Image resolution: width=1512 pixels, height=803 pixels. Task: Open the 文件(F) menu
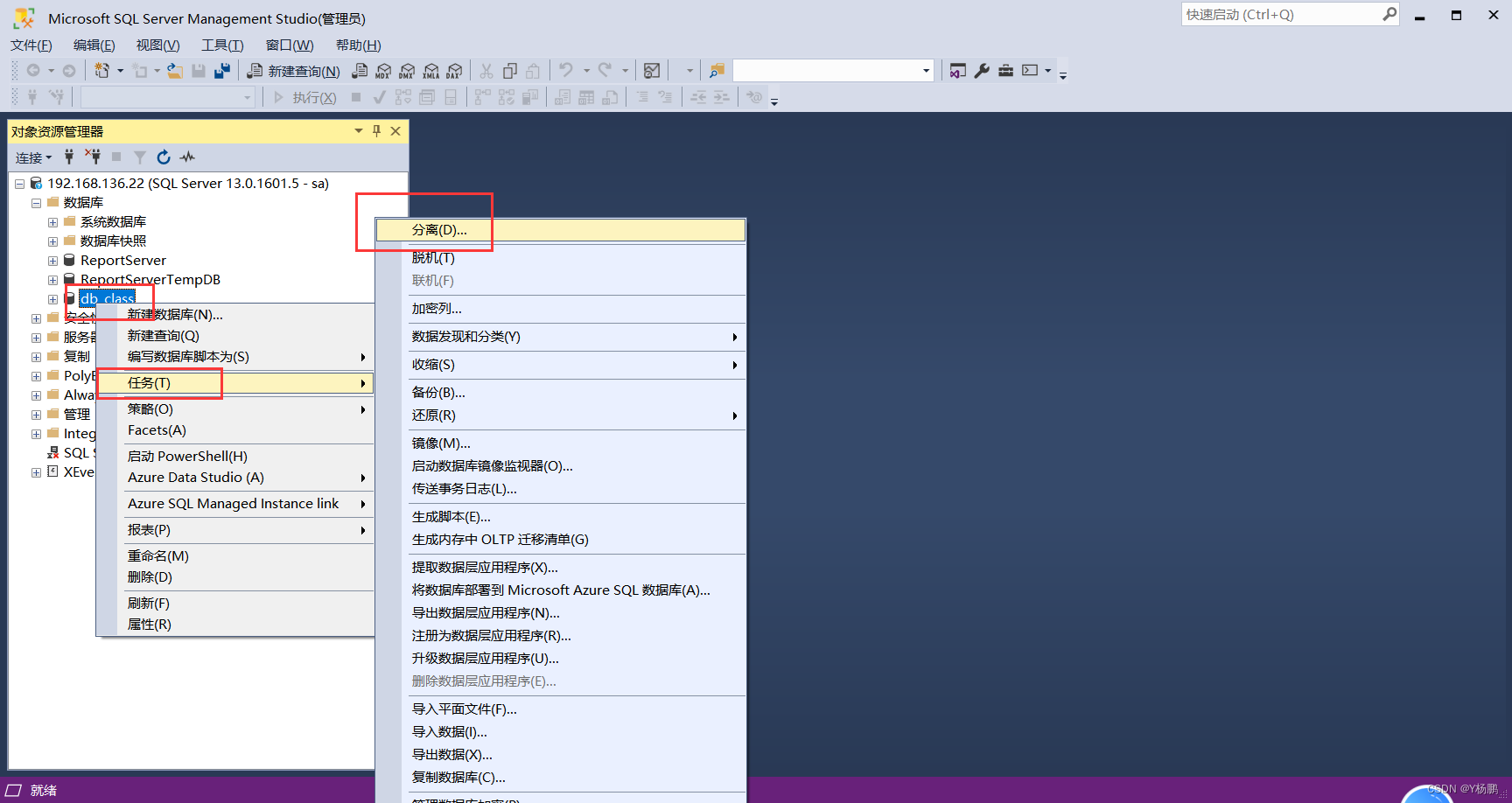(x=31, y=45)
